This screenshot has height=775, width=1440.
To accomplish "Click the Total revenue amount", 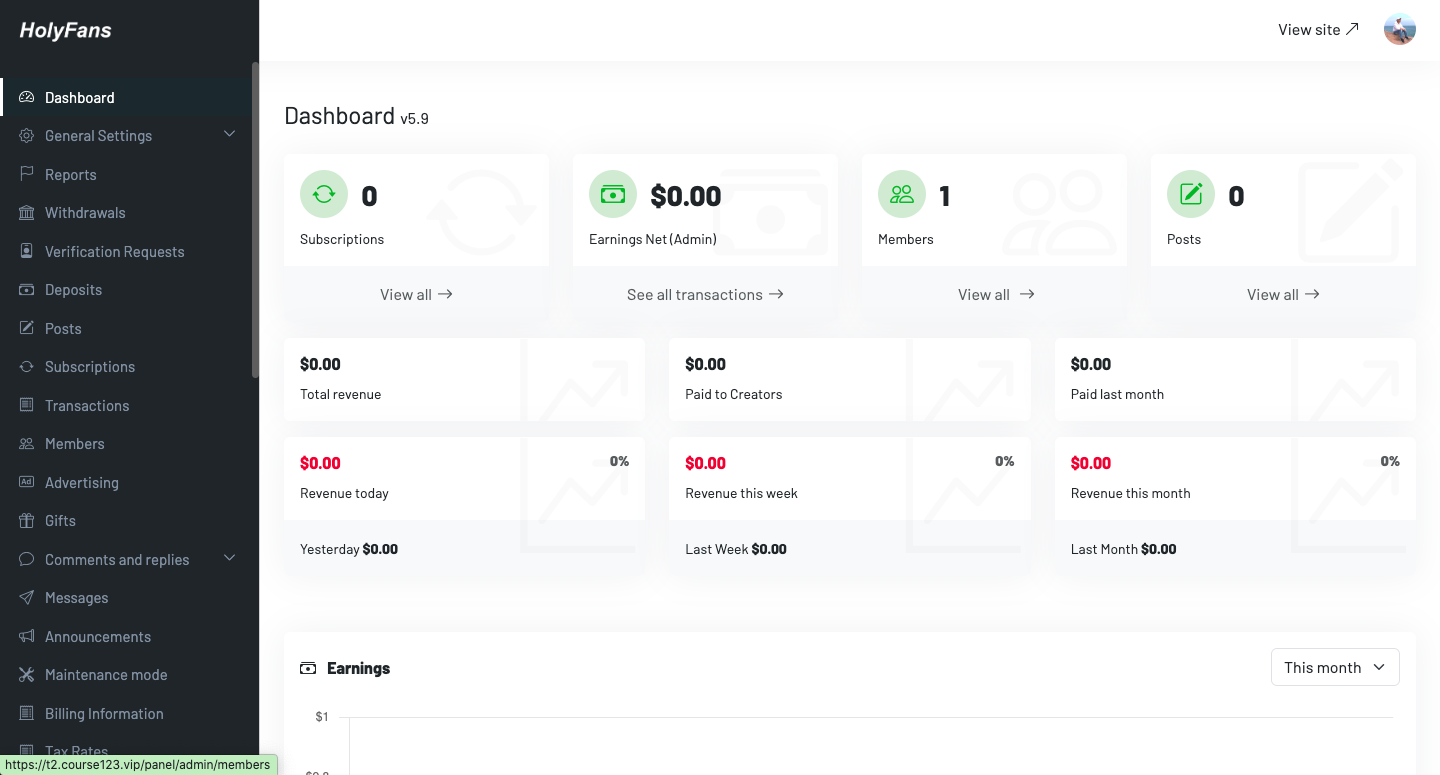I will click(320, 364).
